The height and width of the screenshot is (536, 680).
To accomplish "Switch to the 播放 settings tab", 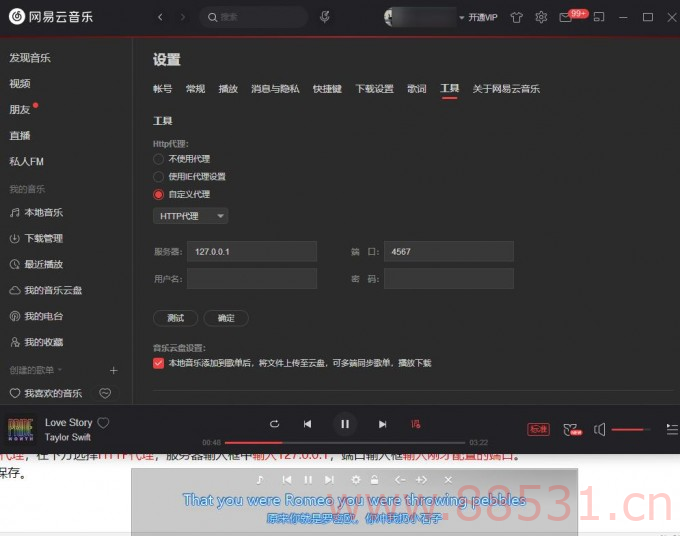I will tap(228, 89).
